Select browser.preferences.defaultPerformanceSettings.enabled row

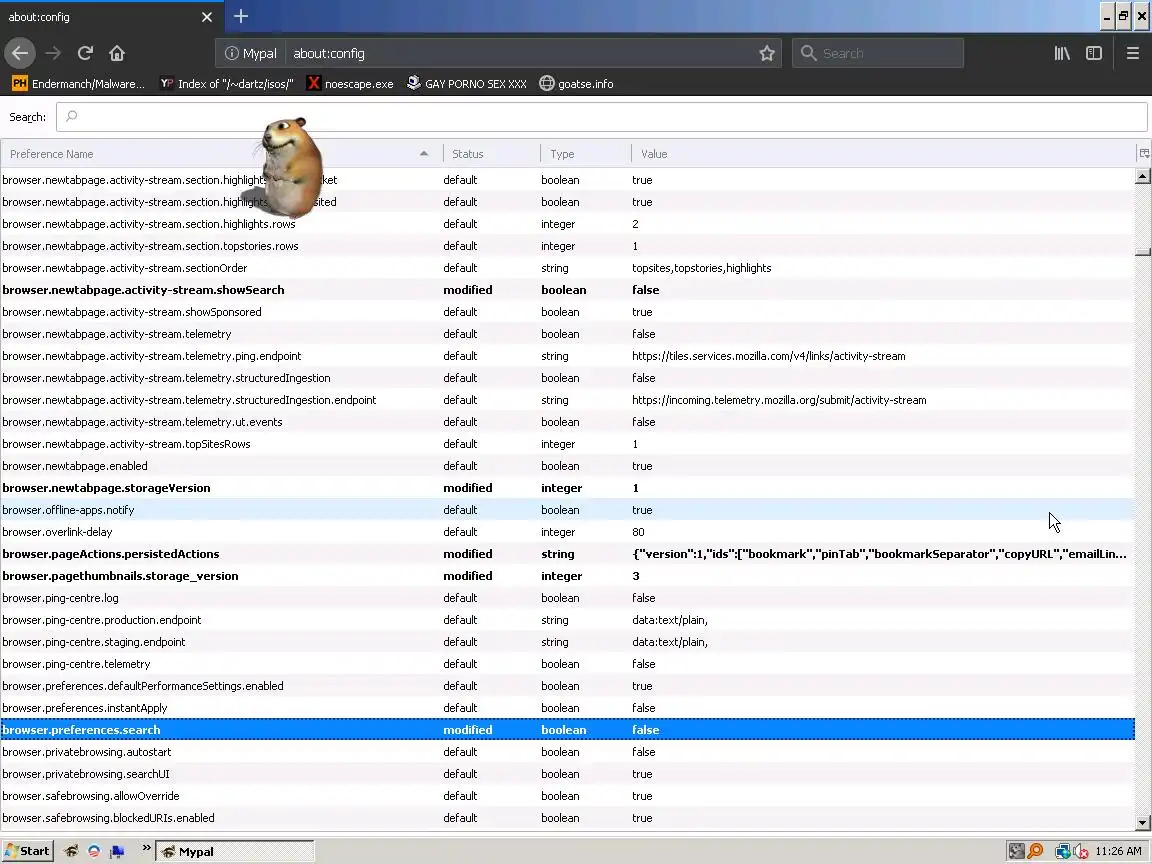click(x=567, y=686)
